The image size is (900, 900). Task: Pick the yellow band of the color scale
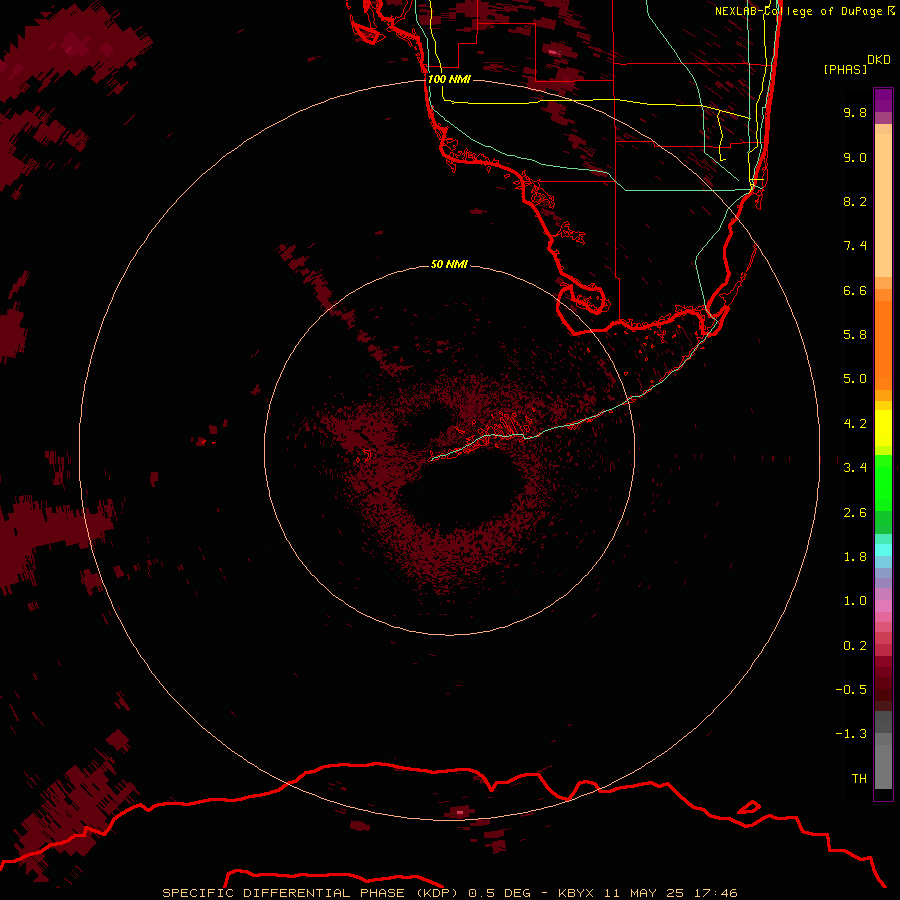pyautogui.click(x=883, y=428)
